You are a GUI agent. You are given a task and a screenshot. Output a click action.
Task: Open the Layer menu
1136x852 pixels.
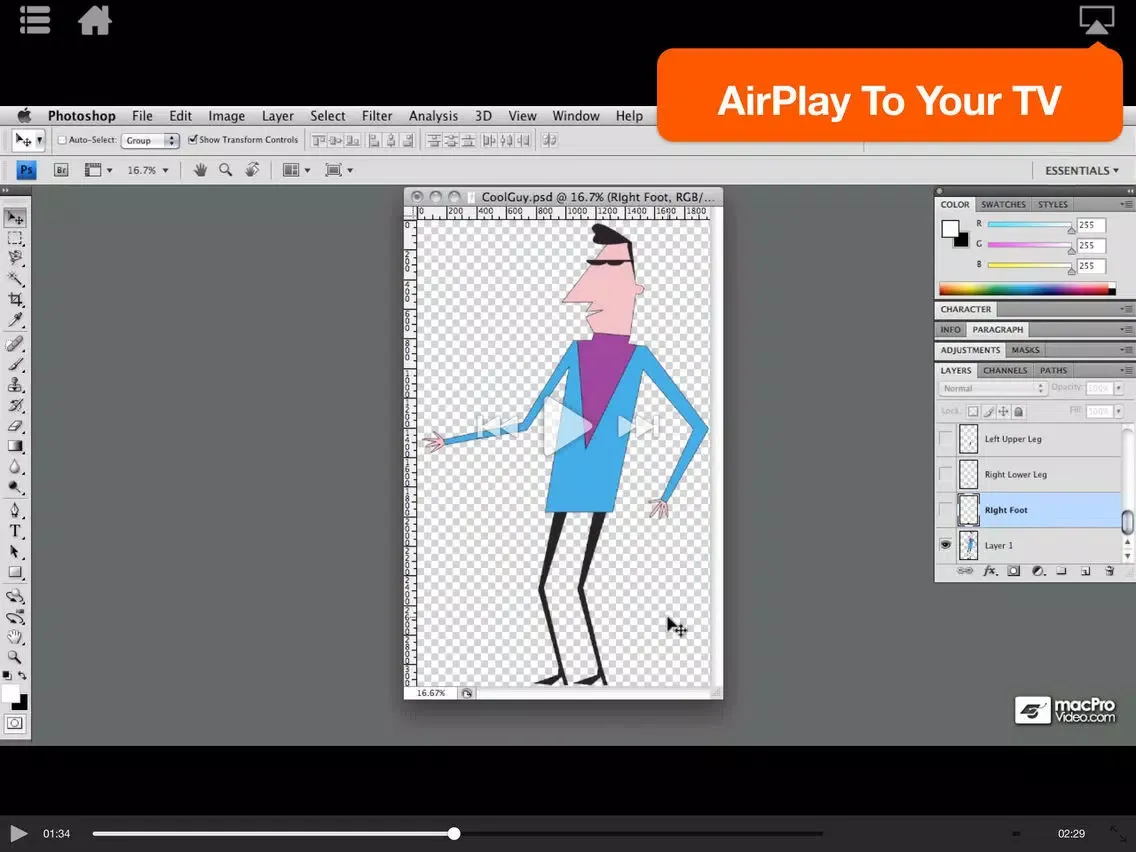277,116
